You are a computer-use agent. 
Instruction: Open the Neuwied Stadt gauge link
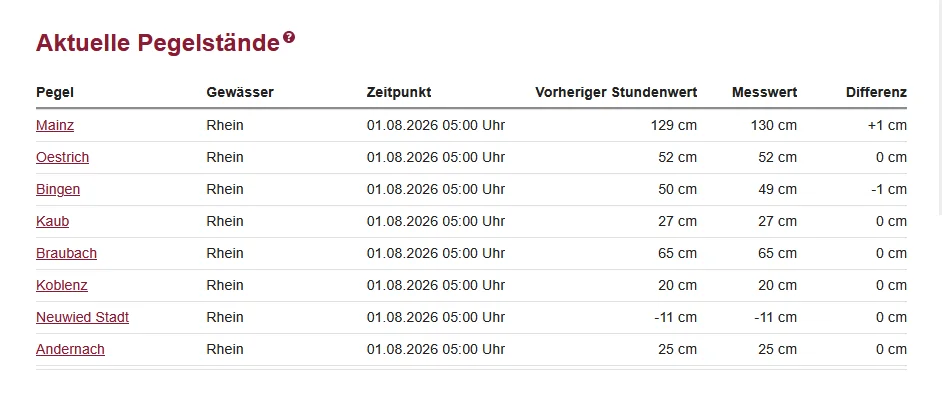click(x=82, y=317)
